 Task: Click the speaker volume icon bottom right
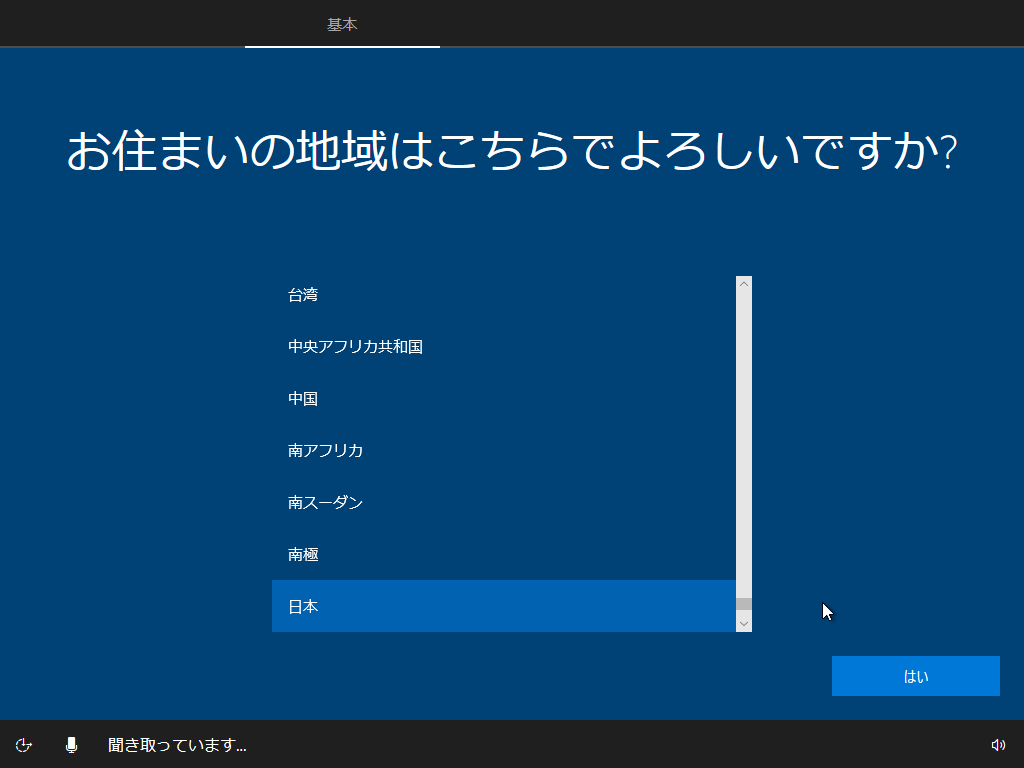[x=999, y=744]
